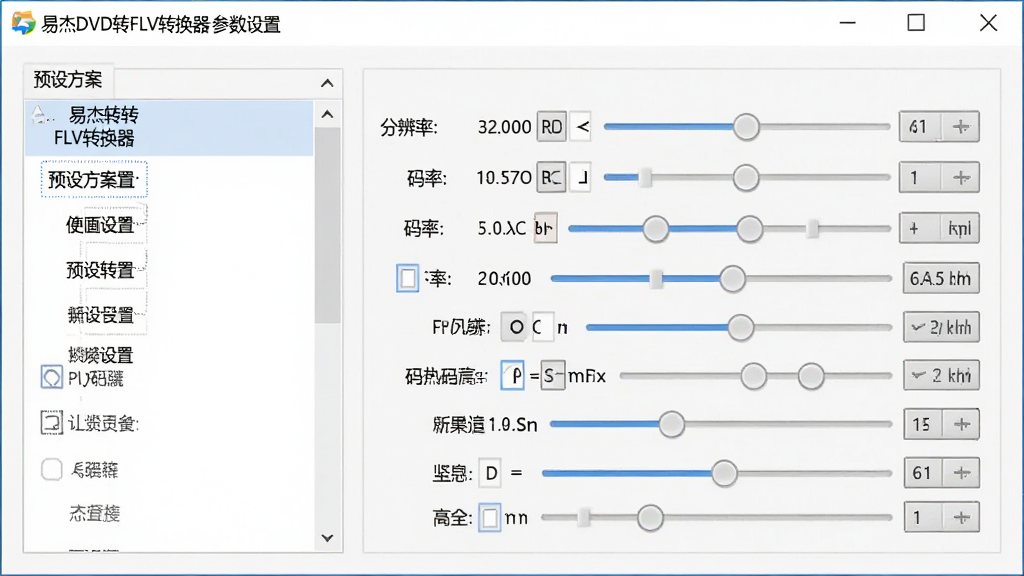Select the 易杰转转 FLV转换器 tree node

coord(169,127)
